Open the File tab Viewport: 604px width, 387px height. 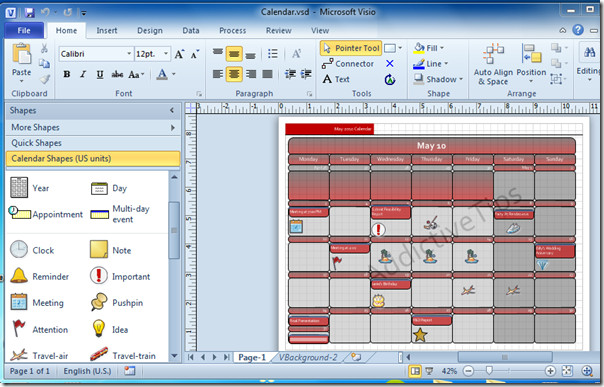click(24, 30)
